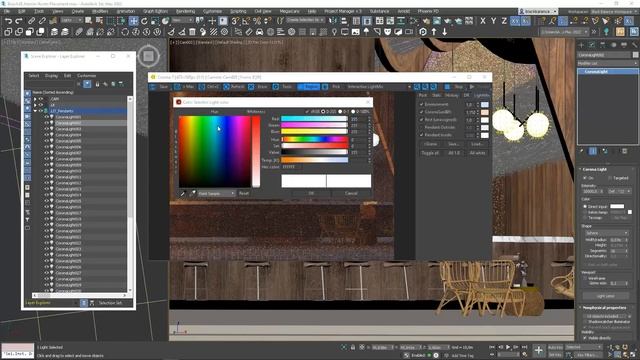Select the Move transform tool
The image size is (640, 360).
coord(133,21)
